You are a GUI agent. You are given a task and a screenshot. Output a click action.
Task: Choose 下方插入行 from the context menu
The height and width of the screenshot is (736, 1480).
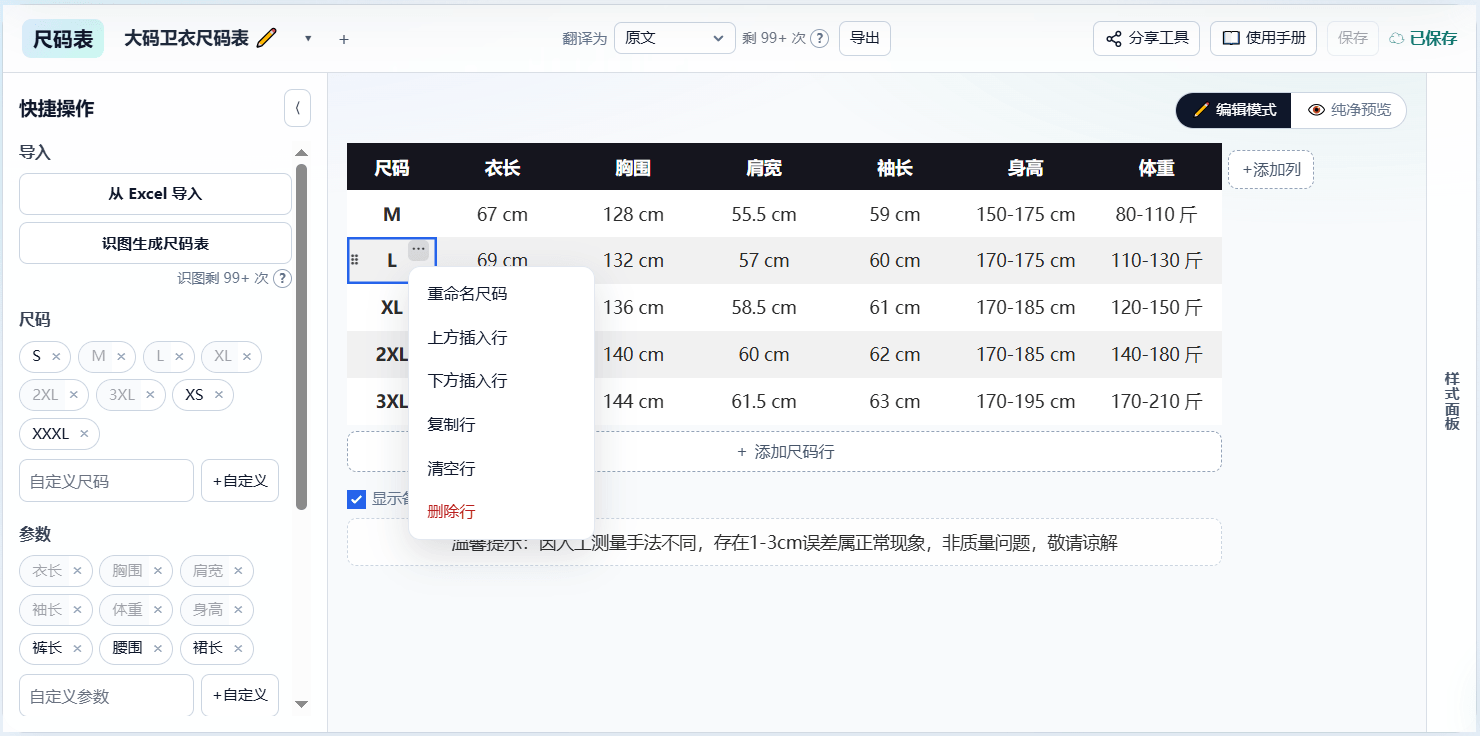[x=501, y=381]
